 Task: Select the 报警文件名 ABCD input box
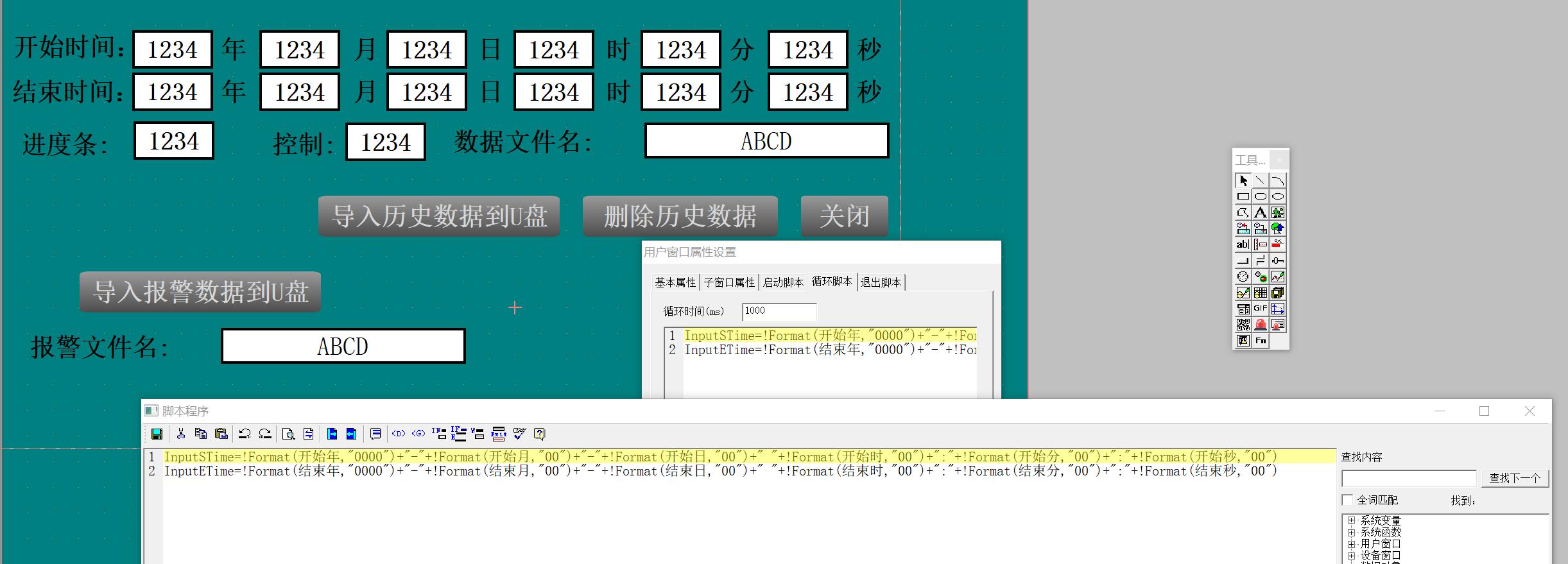click(343, 346)
